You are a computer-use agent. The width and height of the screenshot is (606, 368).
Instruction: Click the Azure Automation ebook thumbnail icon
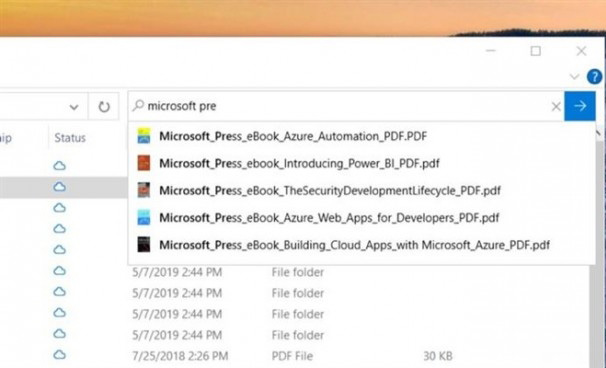point(144,136)
